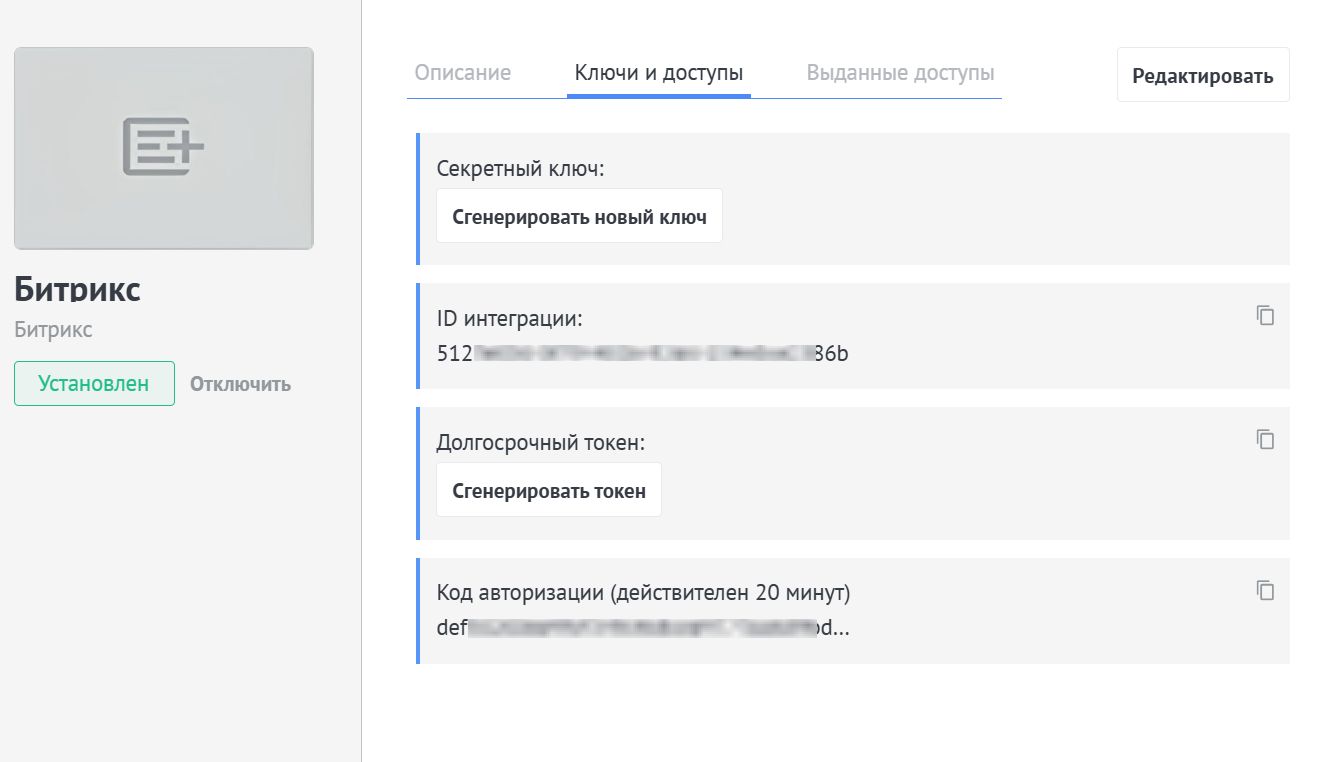Toggle the Установлен status badge

(93, 383)
